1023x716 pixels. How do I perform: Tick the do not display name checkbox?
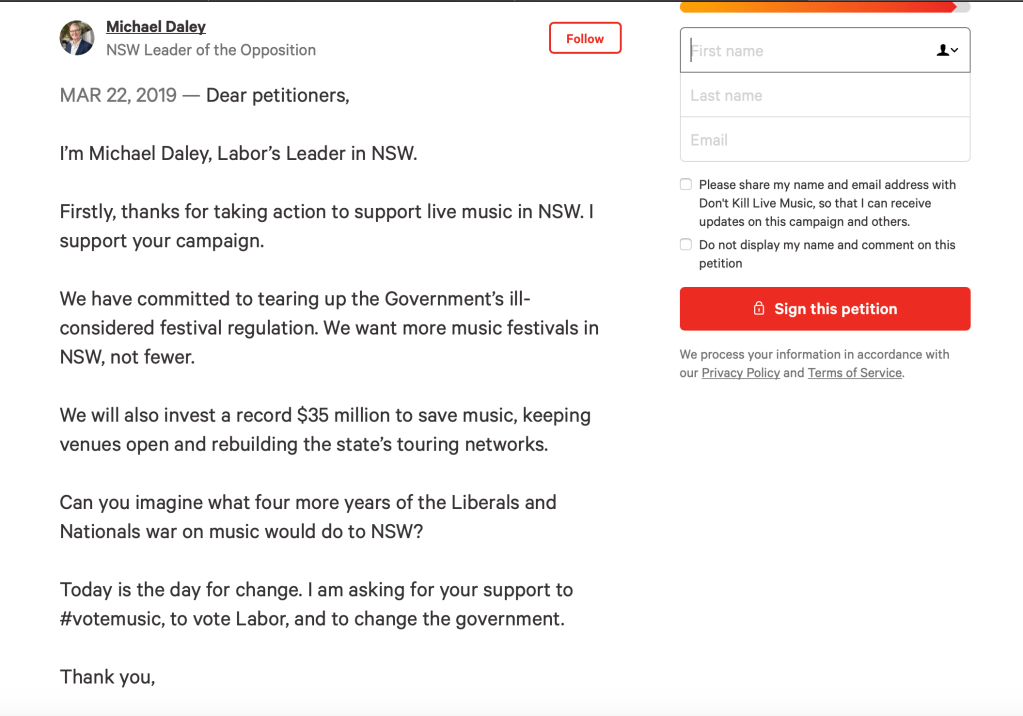[x=686, y=244]
